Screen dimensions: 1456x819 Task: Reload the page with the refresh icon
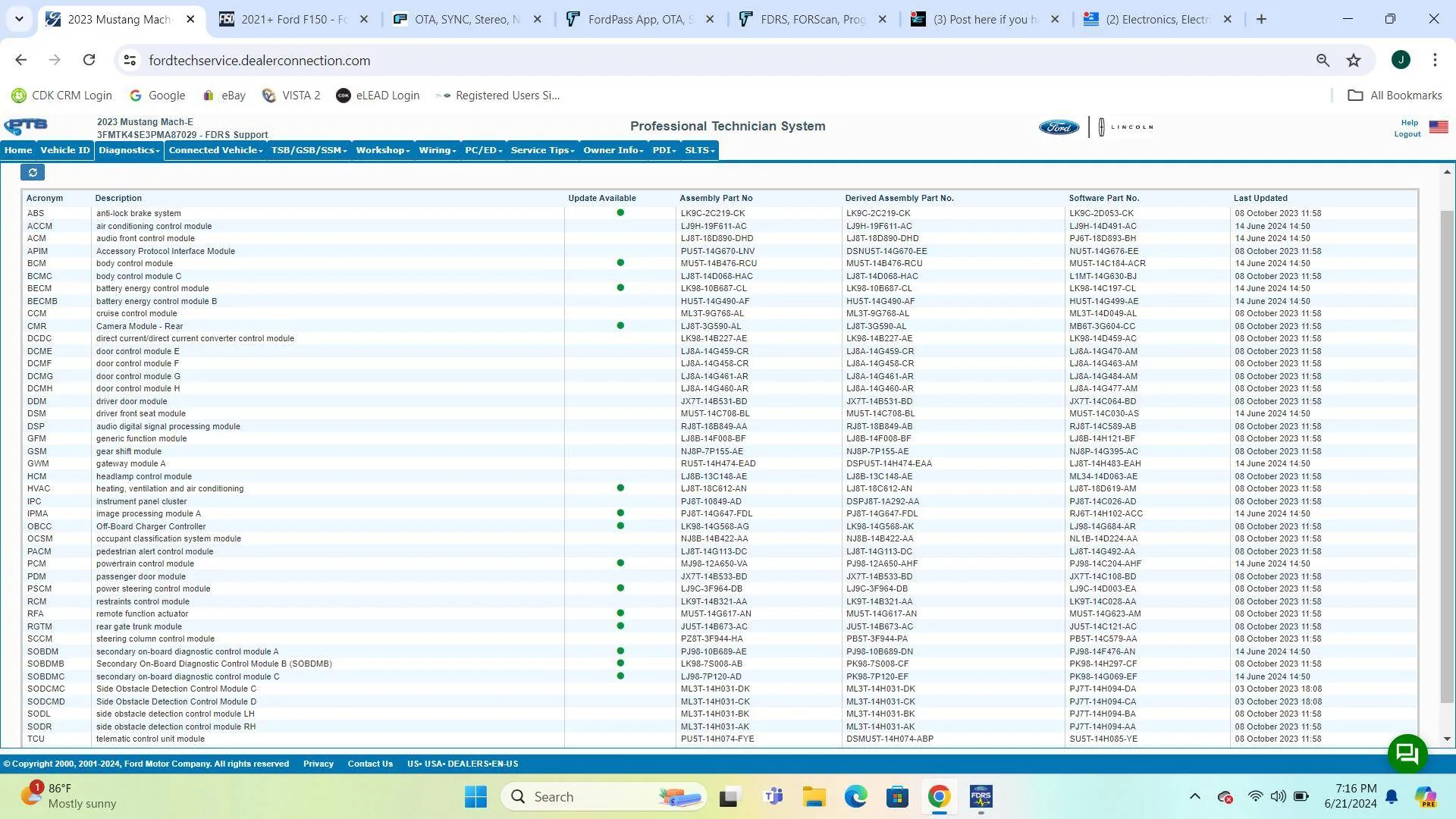[x=89, y=60]
